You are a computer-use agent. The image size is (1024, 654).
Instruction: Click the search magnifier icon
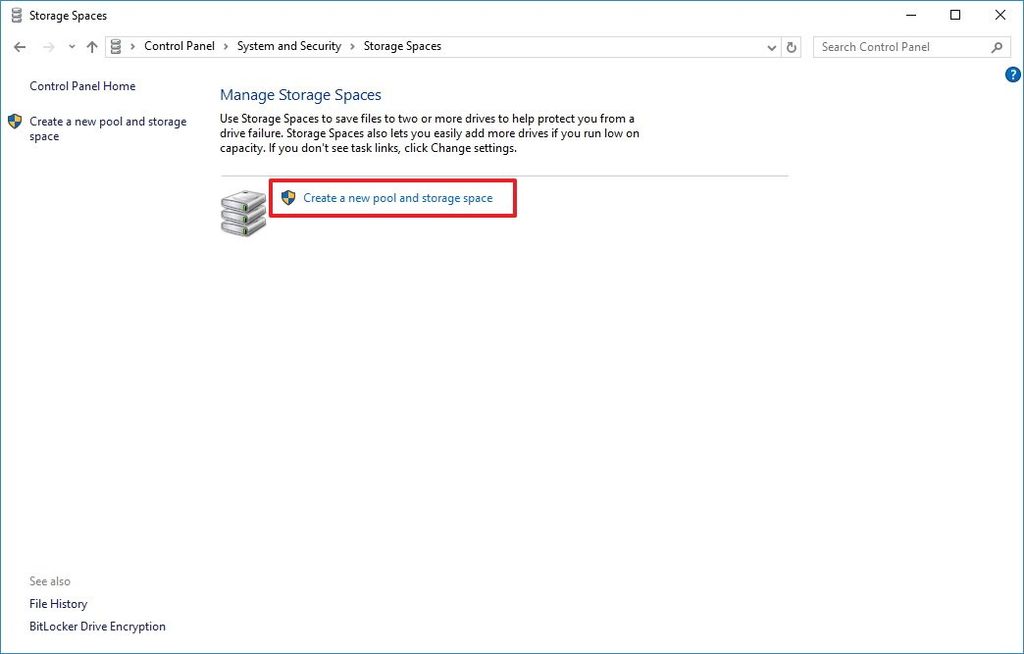[996, 47]
